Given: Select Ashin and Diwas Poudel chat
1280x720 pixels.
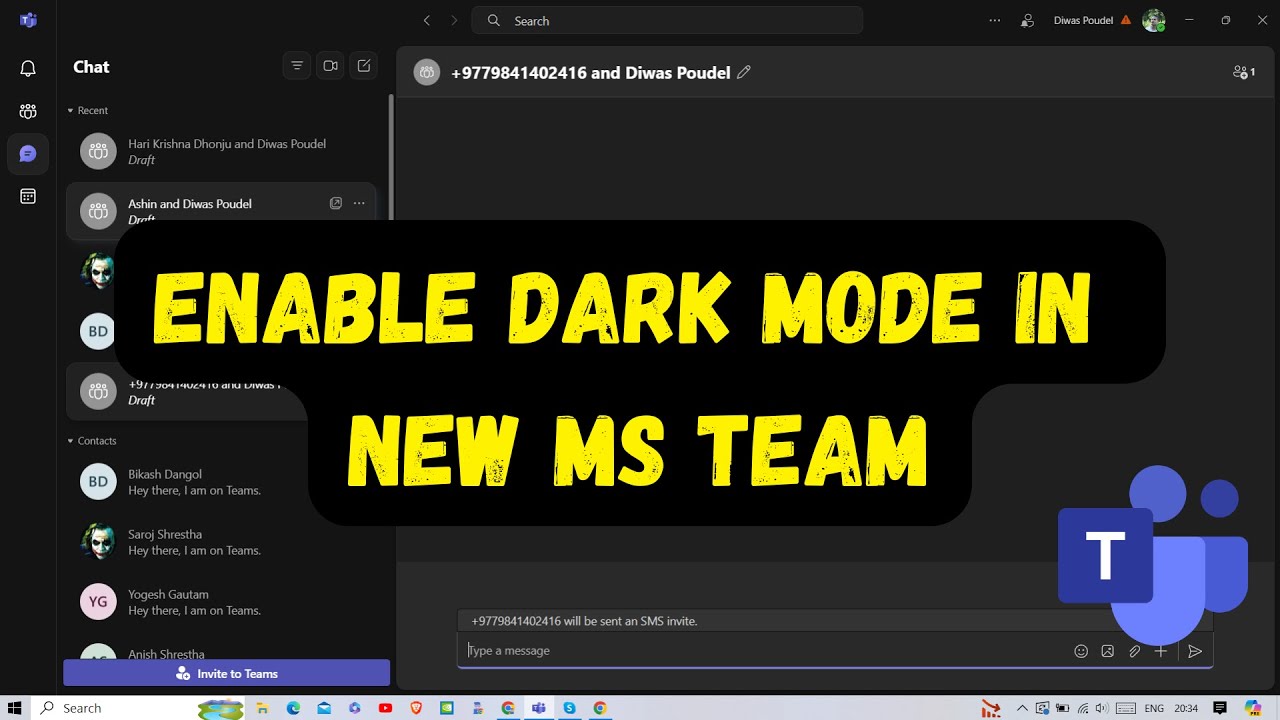Looking at the screenshot, I should click(x=221, y=211).
